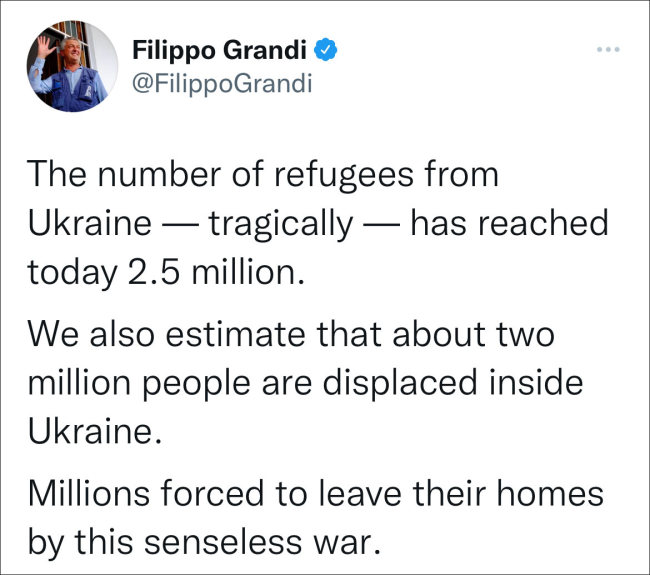This screenshot has width=650, height=575.
Task: Click the blue verified checkmark badge
Action: coord(325,49)
